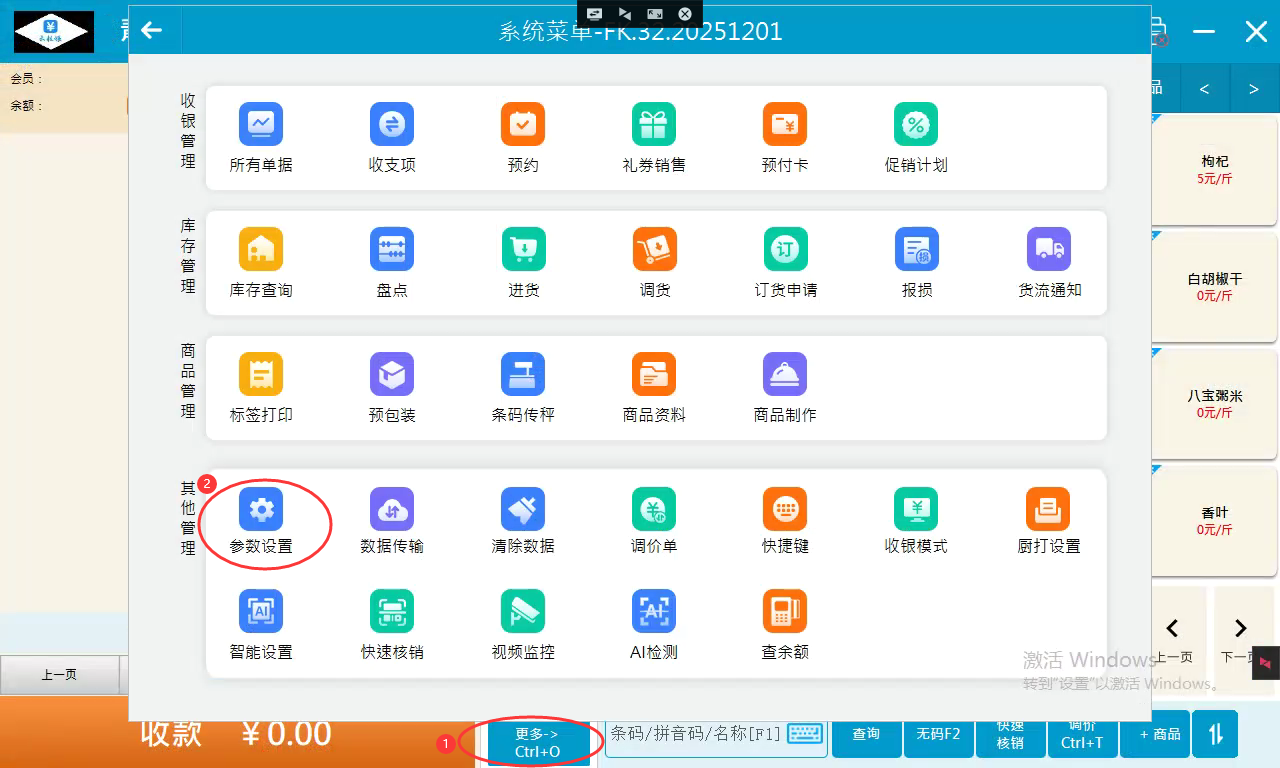The width and height of the screenshot is (1280, 768).
Task: Open 条码传秤 barcode scale icon
Action: coord(523,375)
